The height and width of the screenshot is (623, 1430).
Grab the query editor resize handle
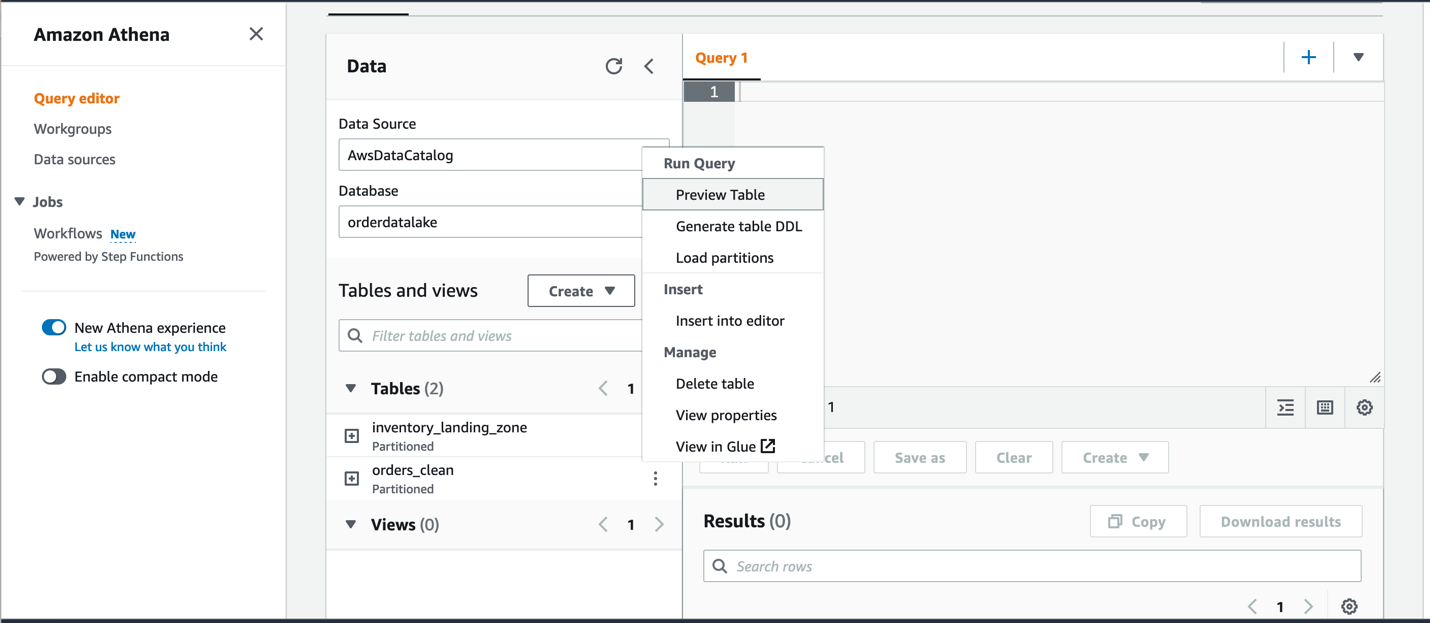pos(1375,377)
